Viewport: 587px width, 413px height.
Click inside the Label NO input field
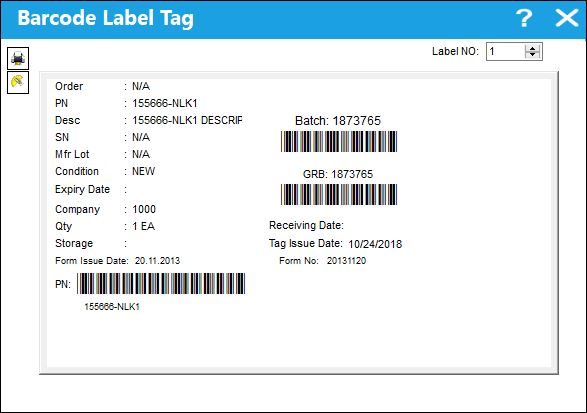pos(505,51)
